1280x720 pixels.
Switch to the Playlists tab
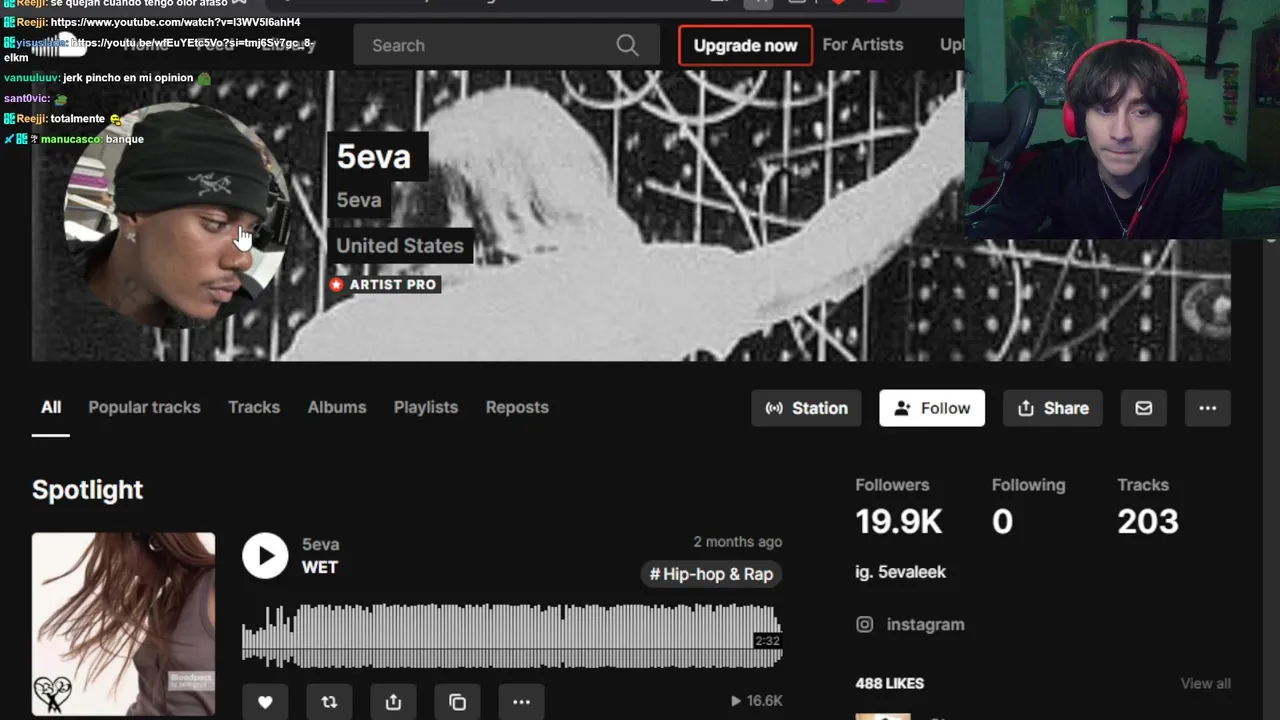pos(426,407)
